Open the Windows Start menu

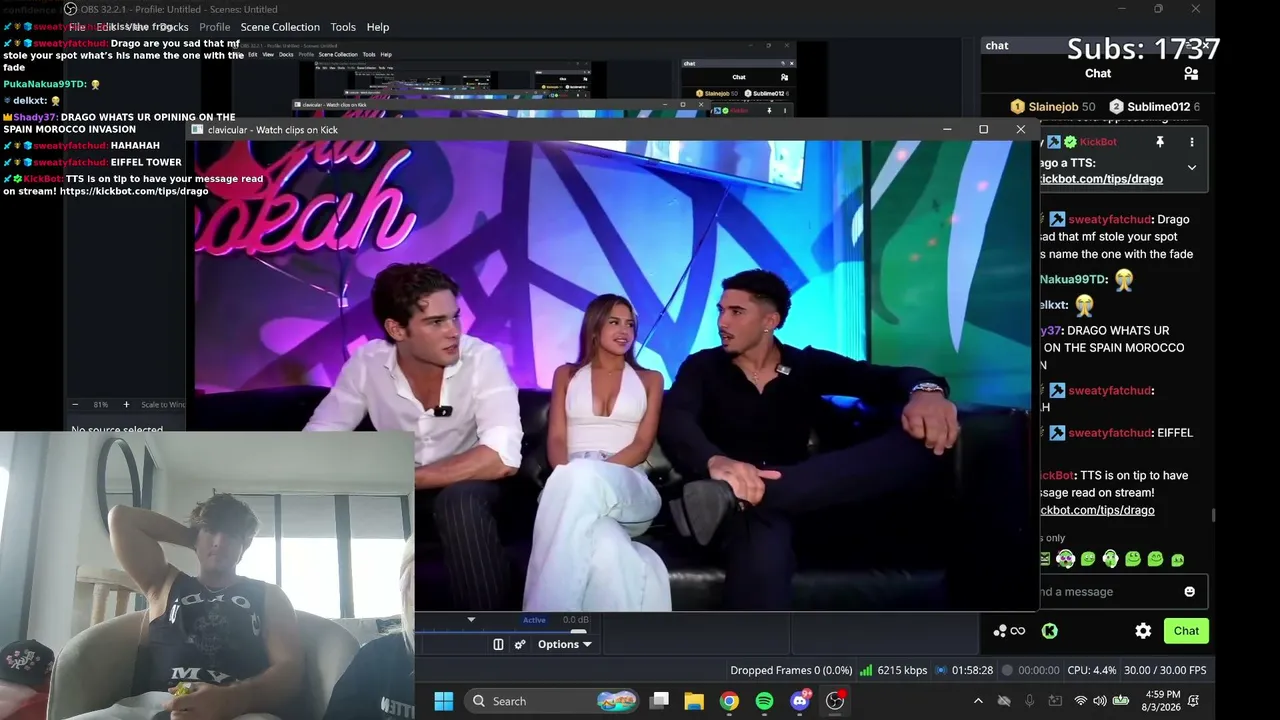tap(444, 701)
